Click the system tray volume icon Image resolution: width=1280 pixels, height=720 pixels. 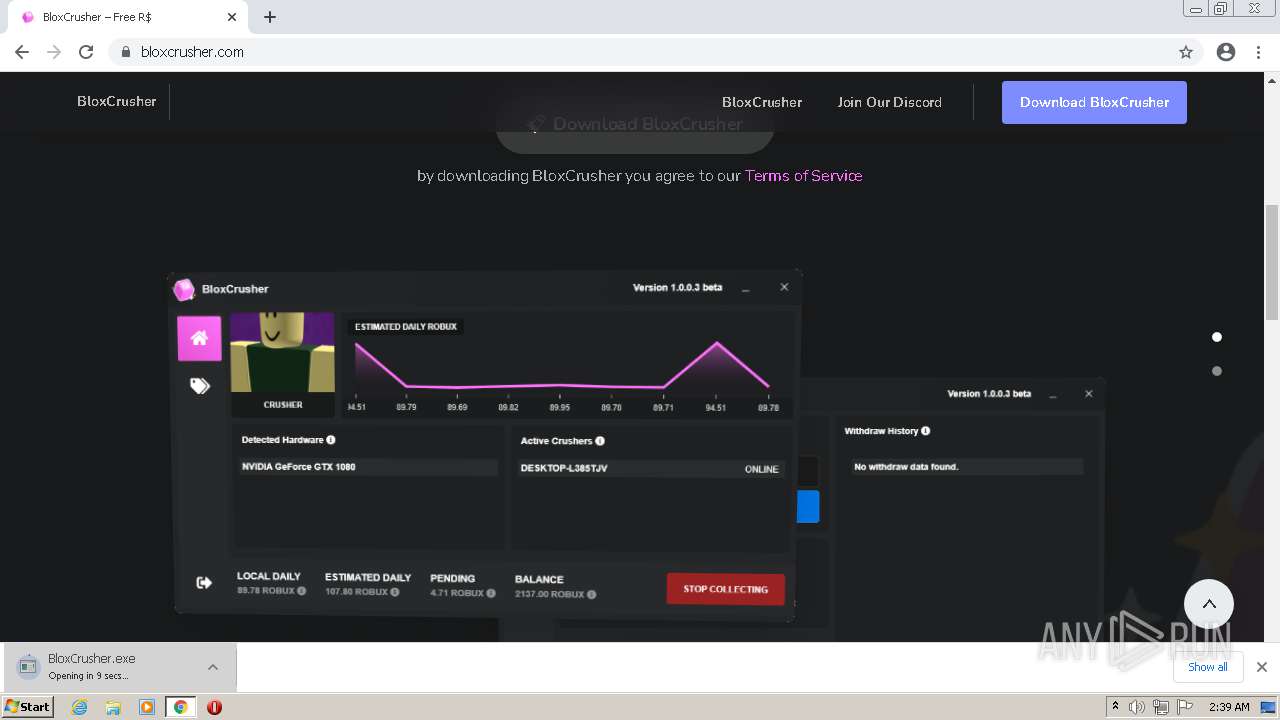[1137, 707]
